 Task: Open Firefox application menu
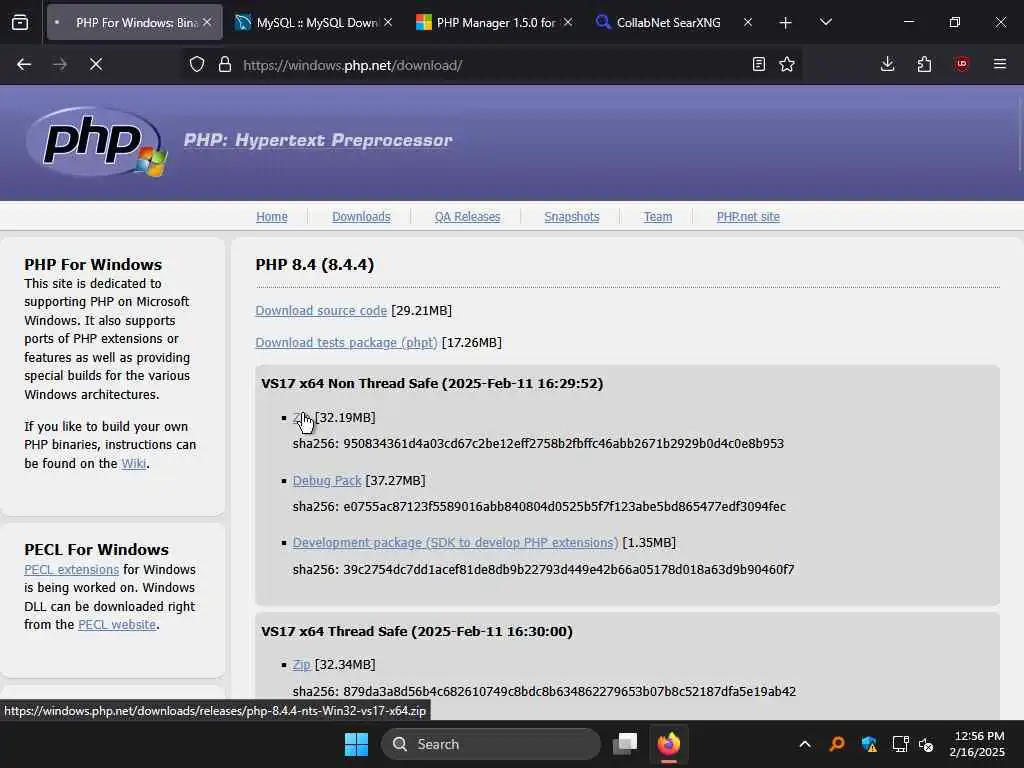pyautogui.click(x=1000, y=64)
